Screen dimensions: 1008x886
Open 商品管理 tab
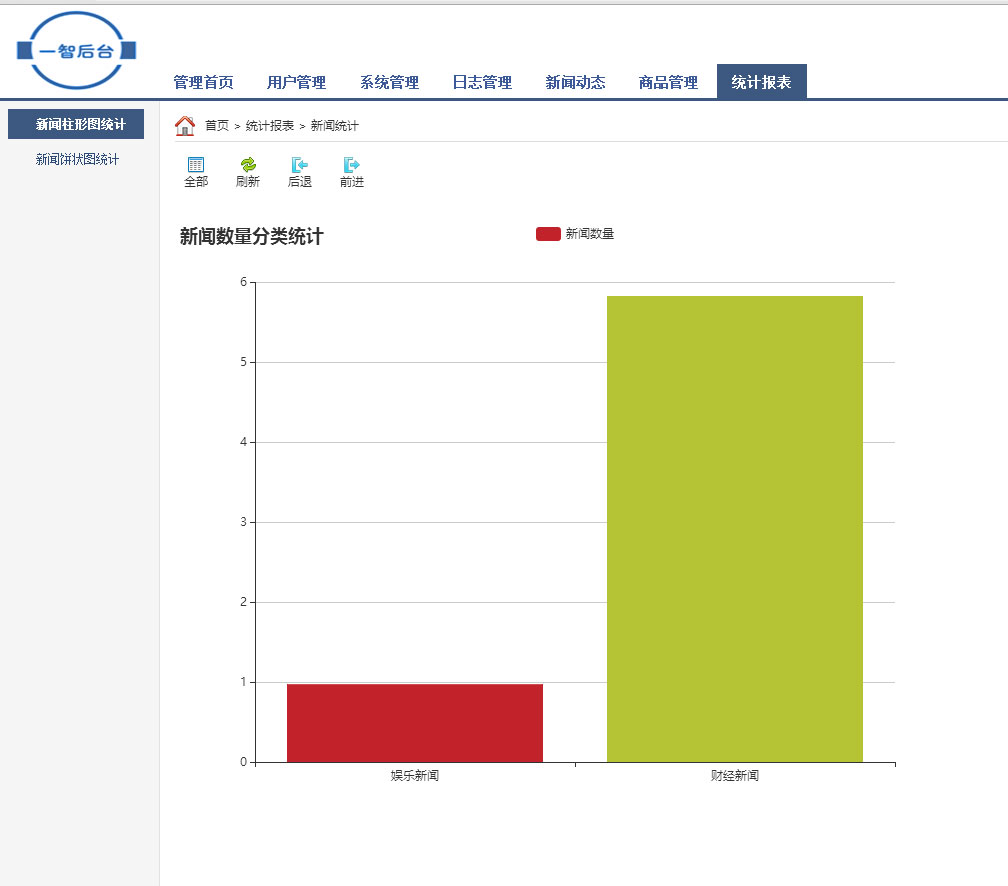(668, 83)
